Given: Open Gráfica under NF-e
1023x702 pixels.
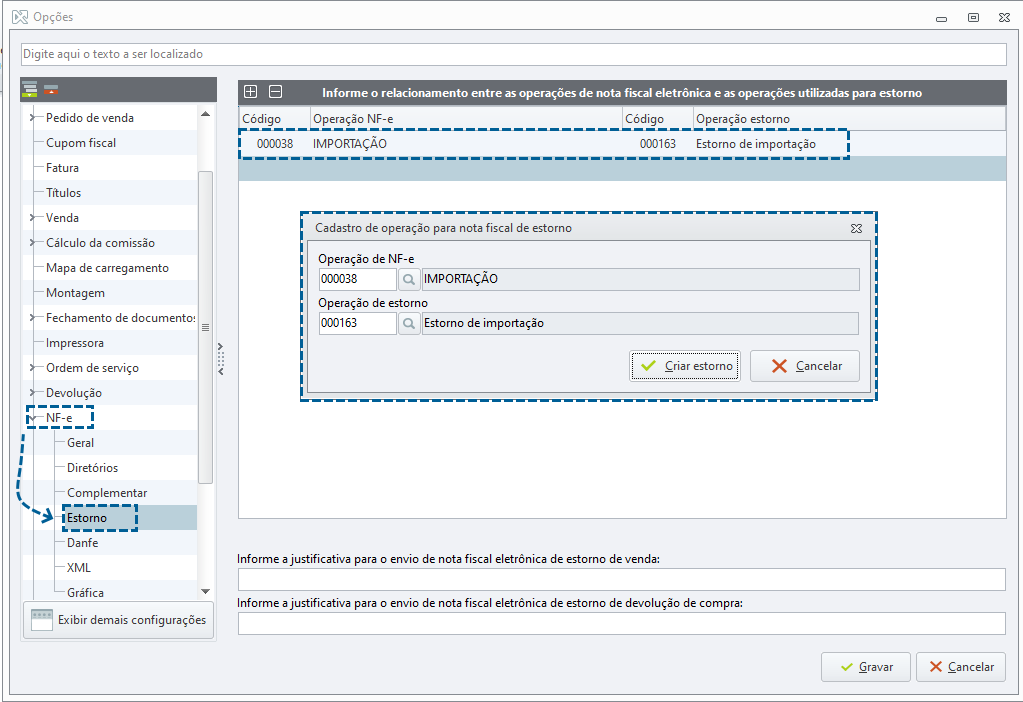Looking at the screenshot, I should pyautogui.click(x=85, y=592).
